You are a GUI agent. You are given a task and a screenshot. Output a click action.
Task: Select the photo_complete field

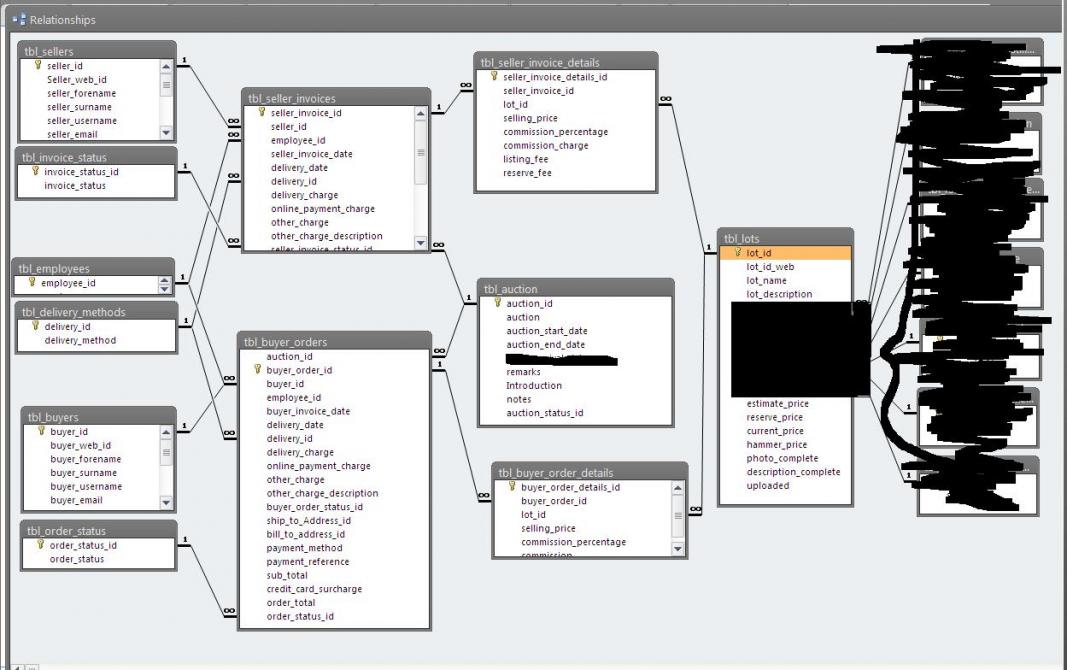pos(782,458)
